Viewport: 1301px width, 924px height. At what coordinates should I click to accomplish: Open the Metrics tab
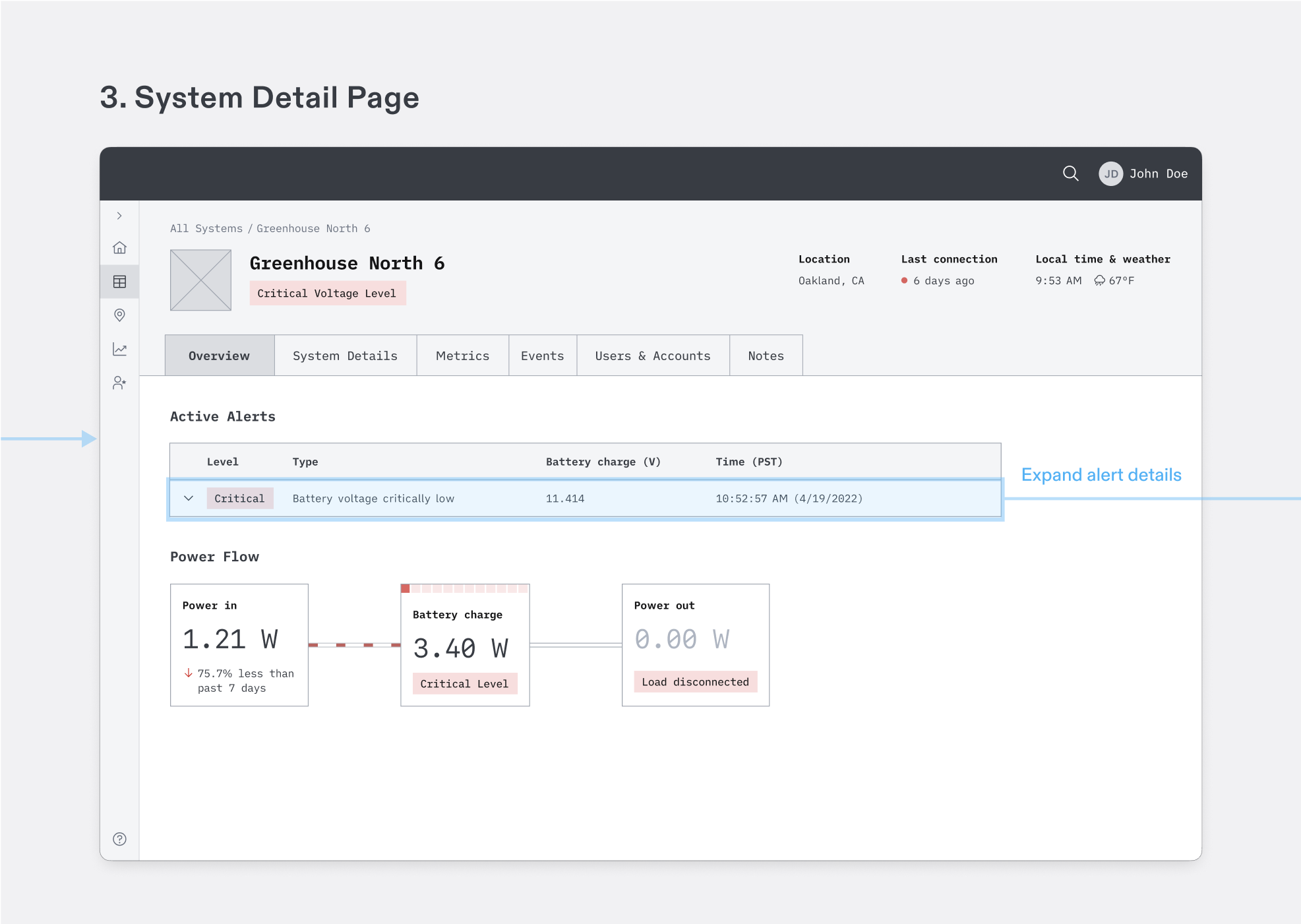click(x=462, y=356)
